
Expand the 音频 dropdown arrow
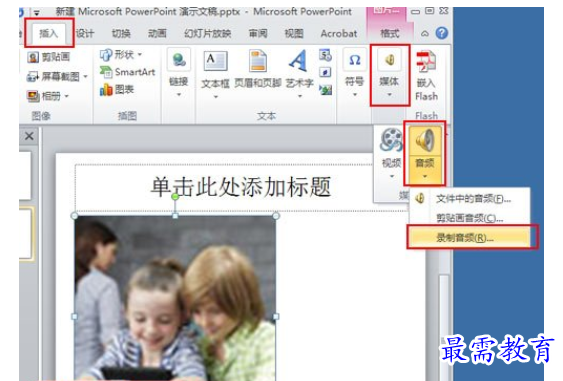click(x=425, y=176)
